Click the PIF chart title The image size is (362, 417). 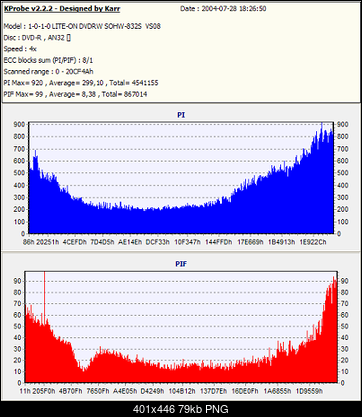pyautogui.click(x=181, y=264)
